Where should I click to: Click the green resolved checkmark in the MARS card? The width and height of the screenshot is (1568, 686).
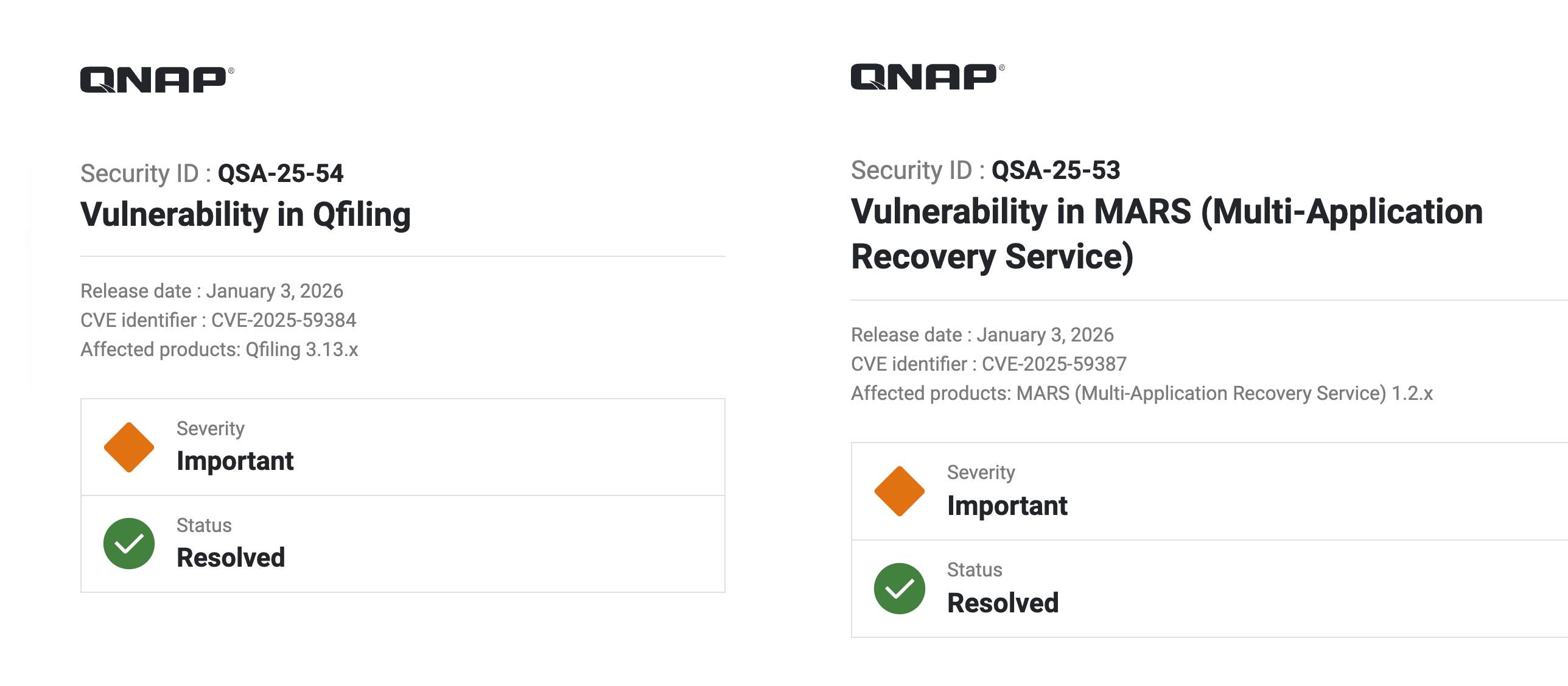click(x=900, y=589)
